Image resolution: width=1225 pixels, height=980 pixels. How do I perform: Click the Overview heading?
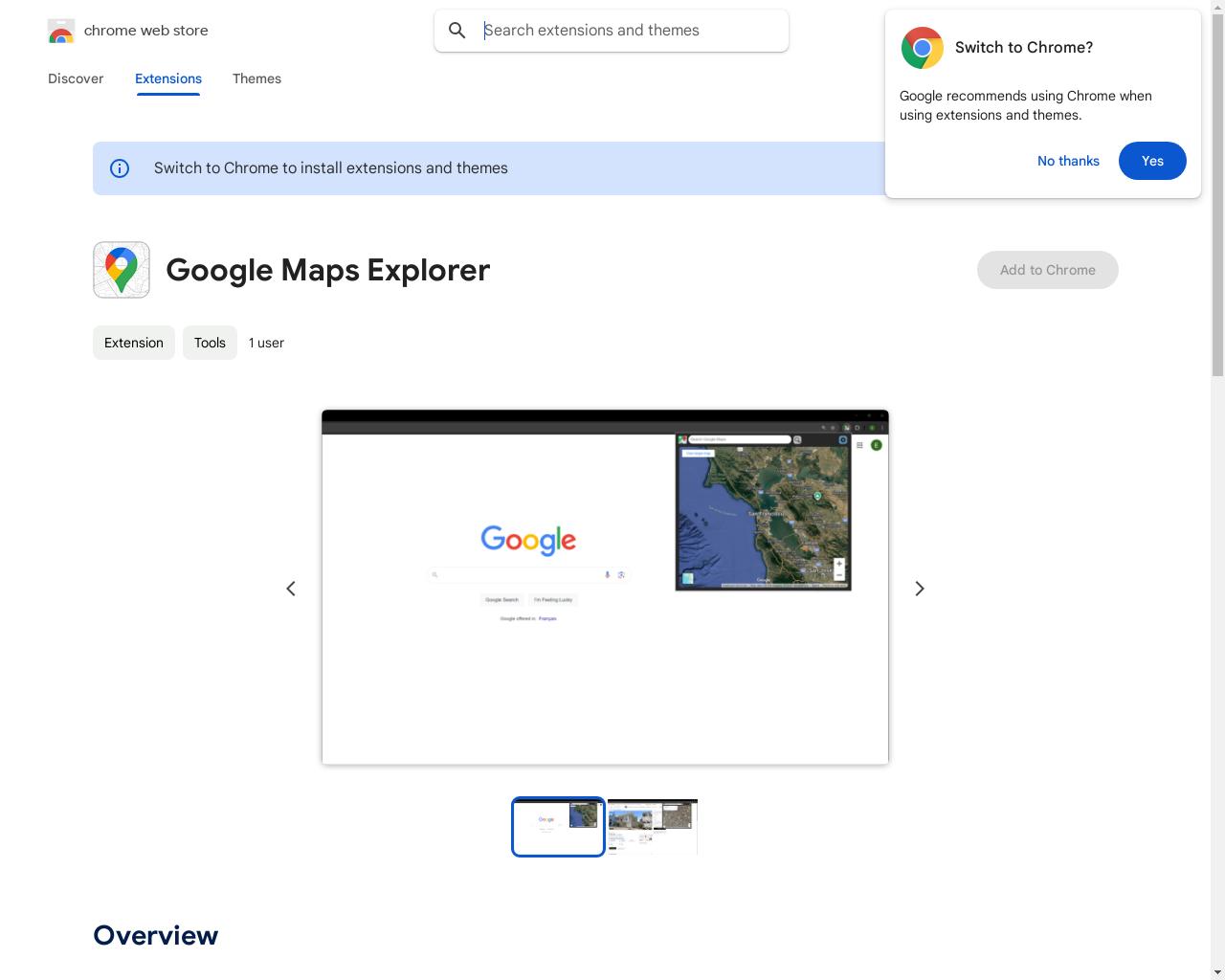tap(156, 935)
